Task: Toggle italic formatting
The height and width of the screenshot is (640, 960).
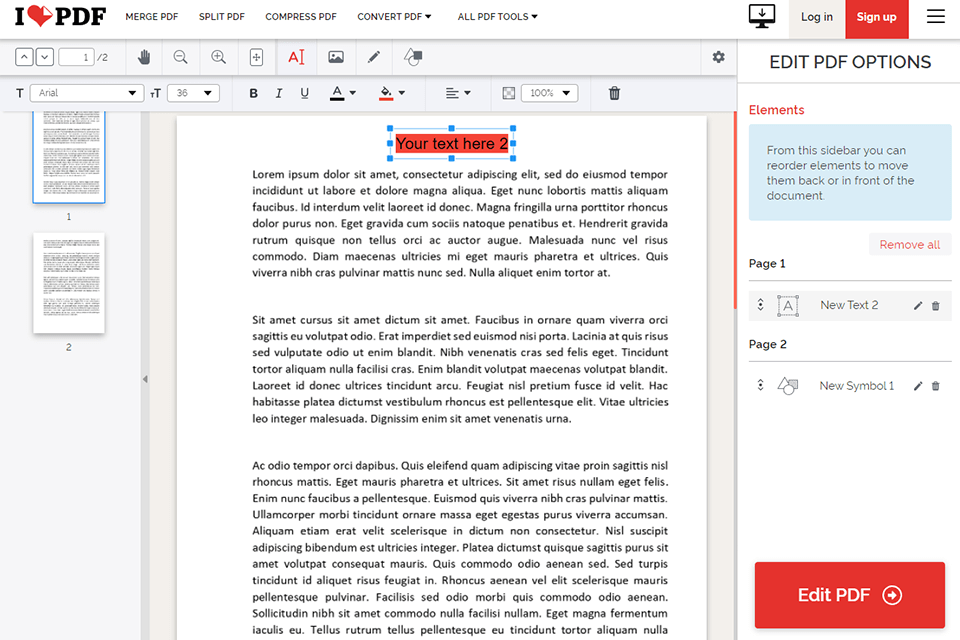Action: [279, 93]
